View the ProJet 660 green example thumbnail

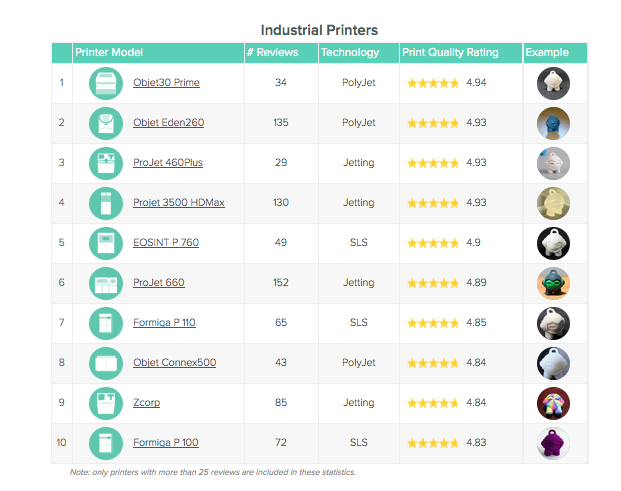coord(553,283)
